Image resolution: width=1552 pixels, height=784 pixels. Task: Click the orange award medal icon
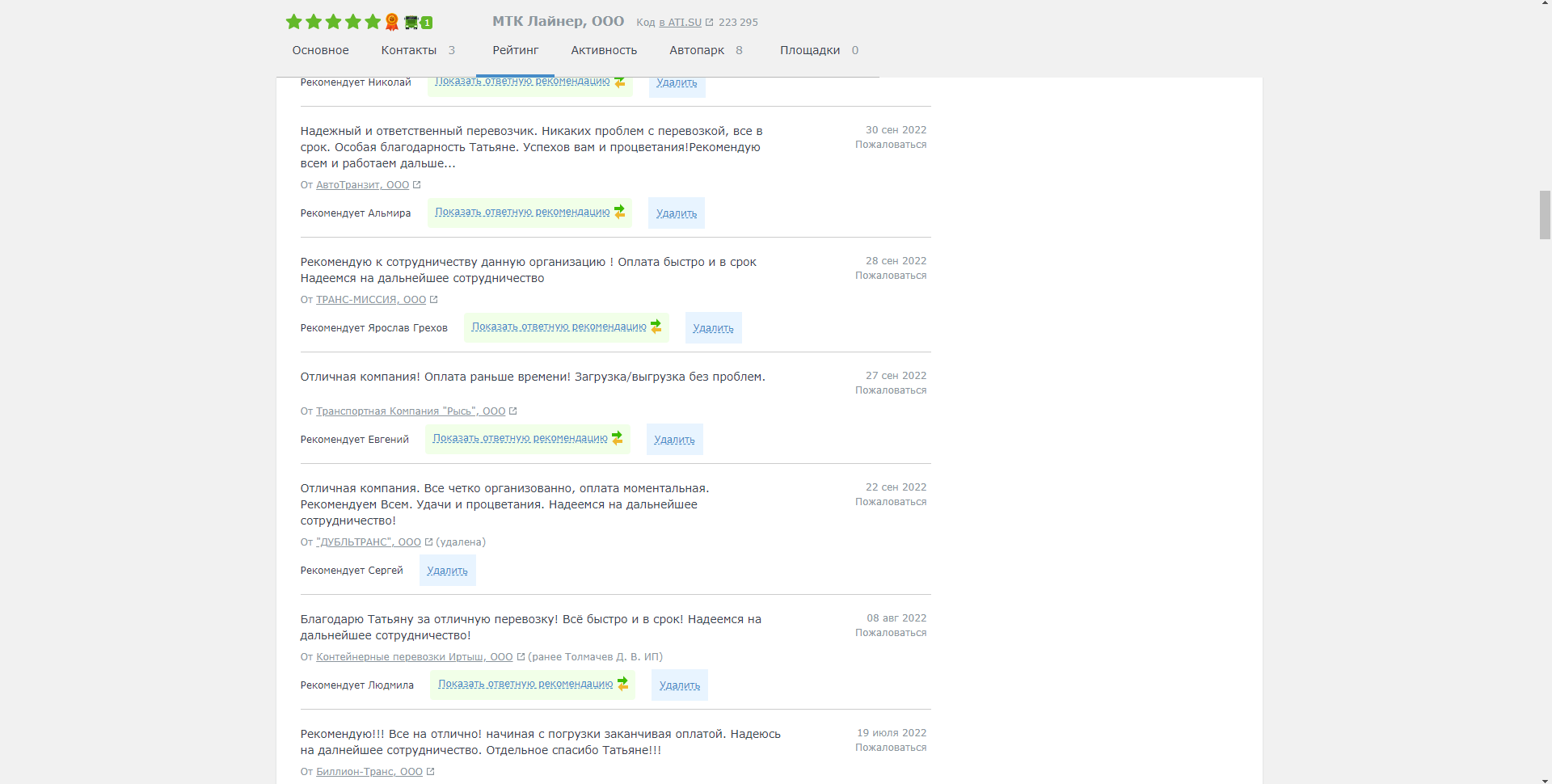coord(392,22)
